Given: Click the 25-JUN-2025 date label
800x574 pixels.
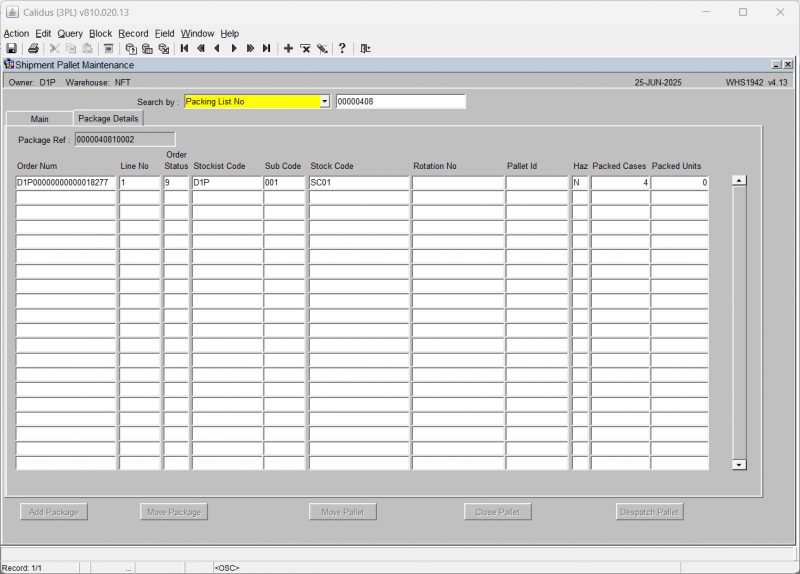Looking at the screenshot, I should (658, 83).
